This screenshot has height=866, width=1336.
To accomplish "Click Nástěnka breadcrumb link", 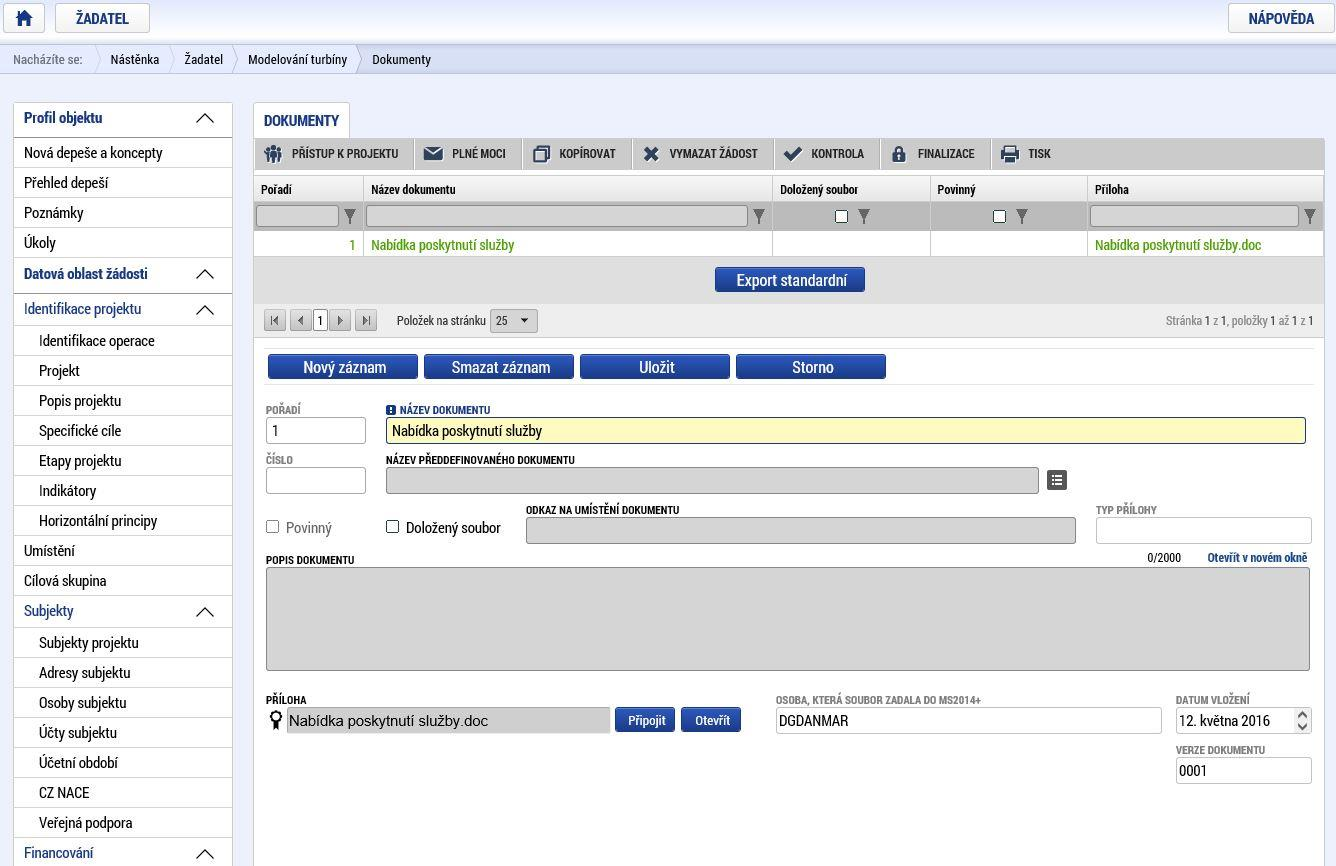I will (134, 59).
